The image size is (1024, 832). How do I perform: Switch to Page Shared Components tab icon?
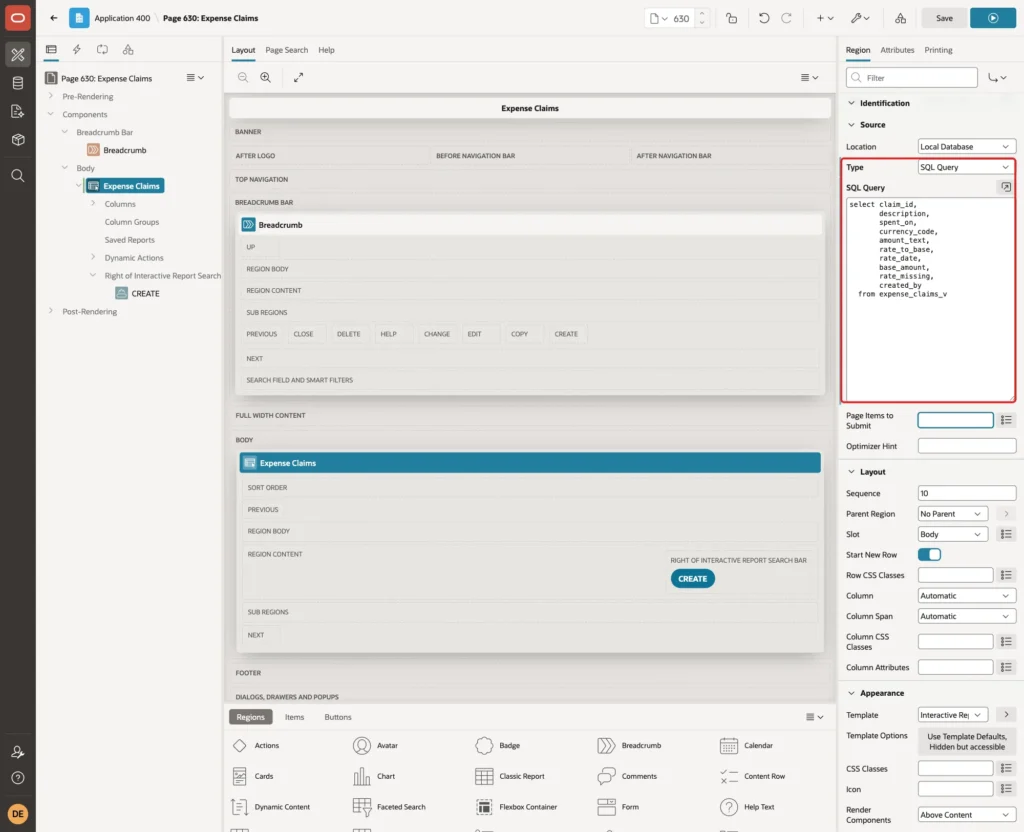pyautogui.click(x=128, y=50)
